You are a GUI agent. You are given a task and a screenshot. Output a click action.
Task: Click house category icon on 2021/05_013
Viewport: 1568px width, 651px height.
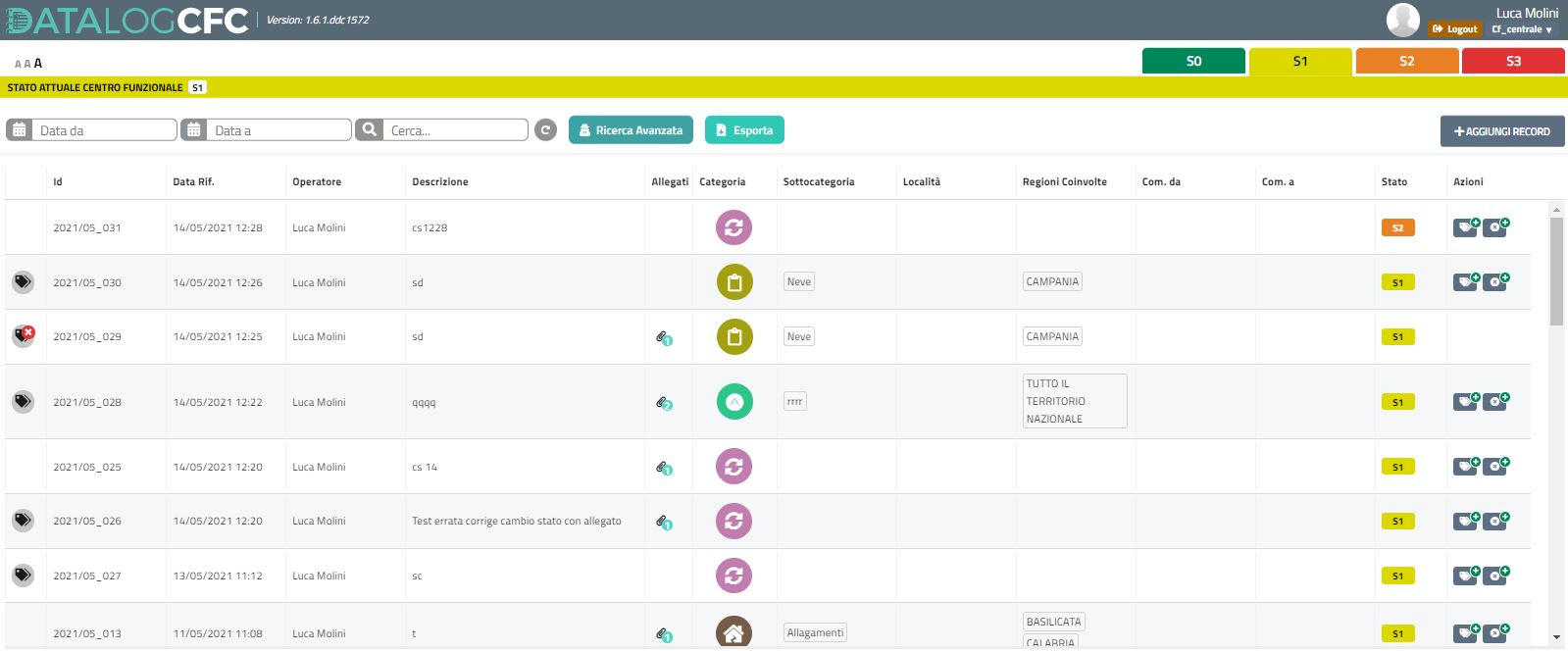[x=733, y=632]
